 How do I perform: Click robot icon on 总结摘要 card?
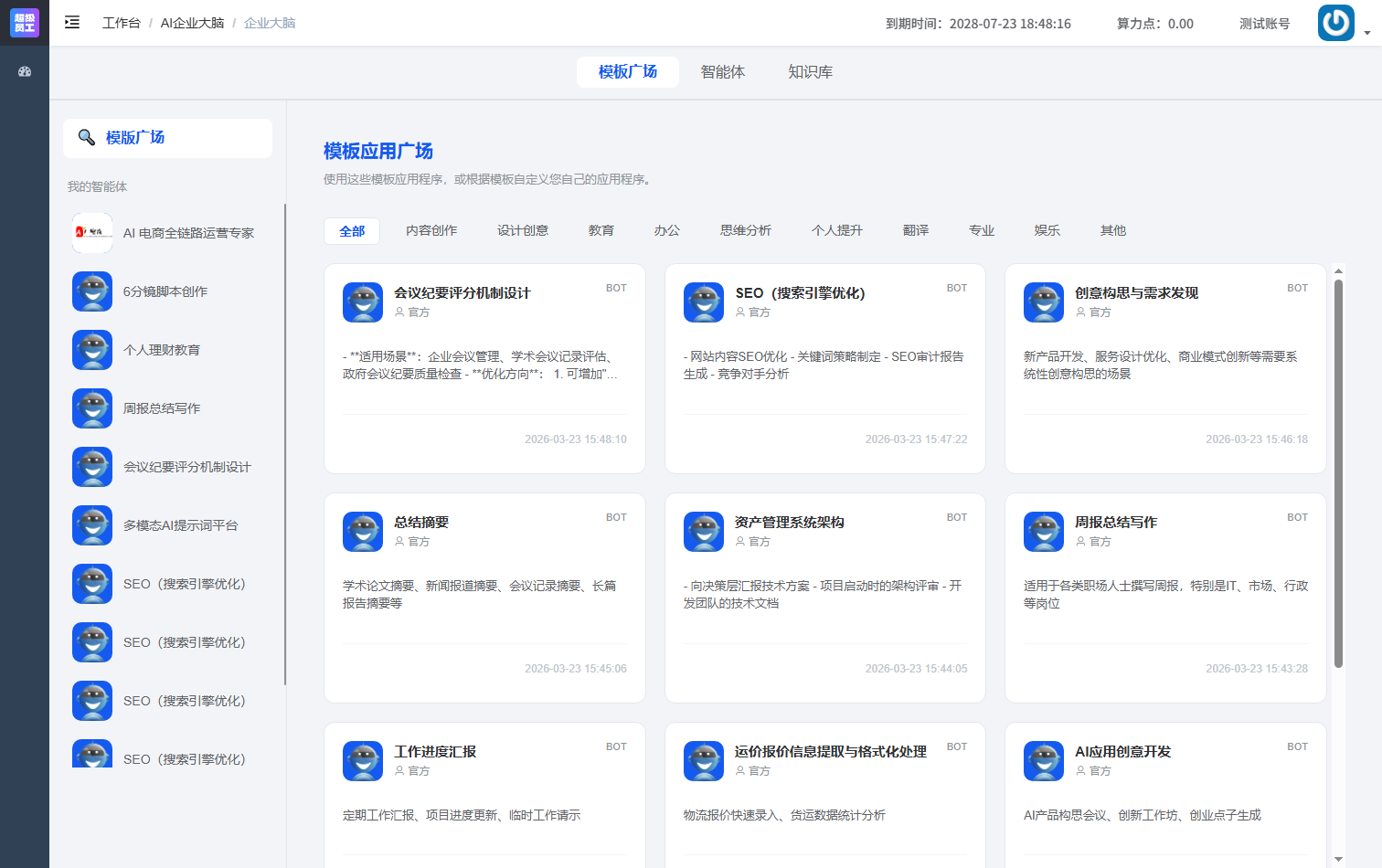point(363,532)
